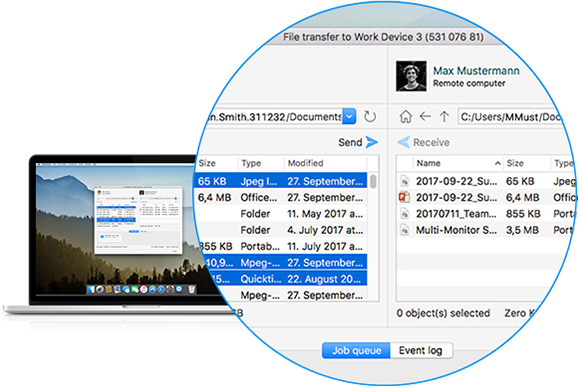Select the remote file 20170711_Team...
Screen dimensions: 583x388
(x=487, y=214)
